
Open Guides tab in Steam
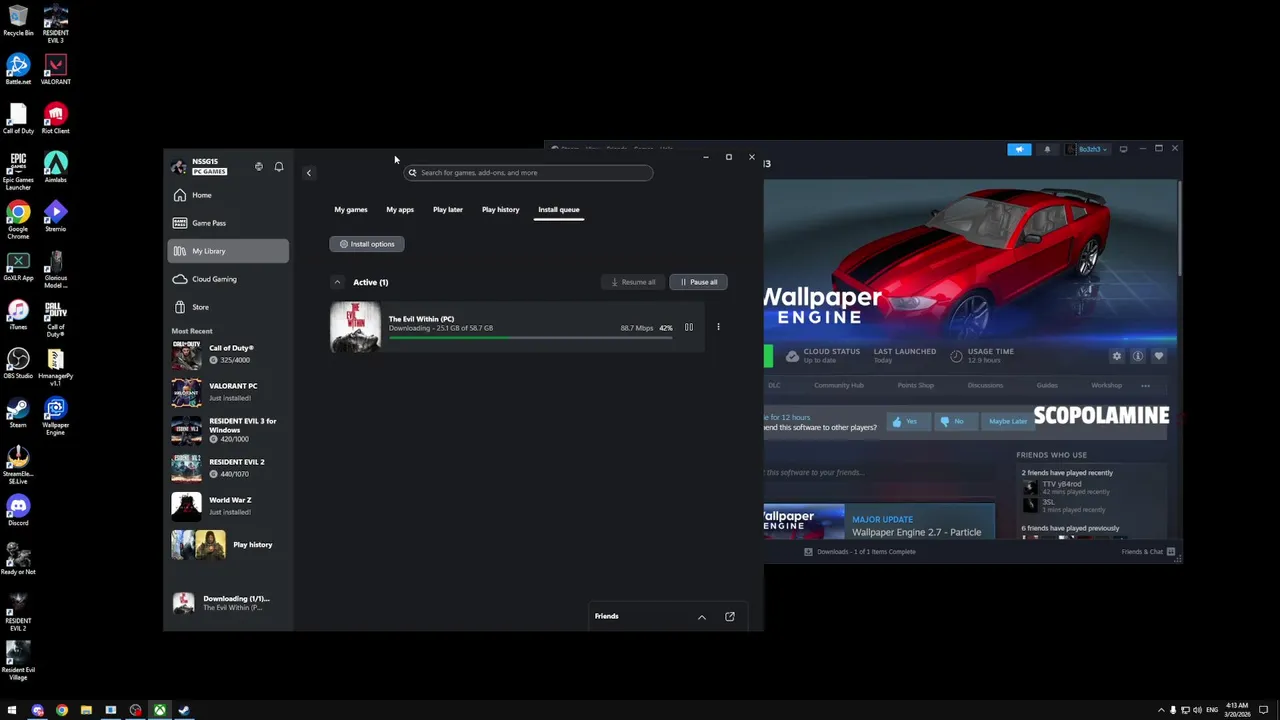tap(1047, 385)
